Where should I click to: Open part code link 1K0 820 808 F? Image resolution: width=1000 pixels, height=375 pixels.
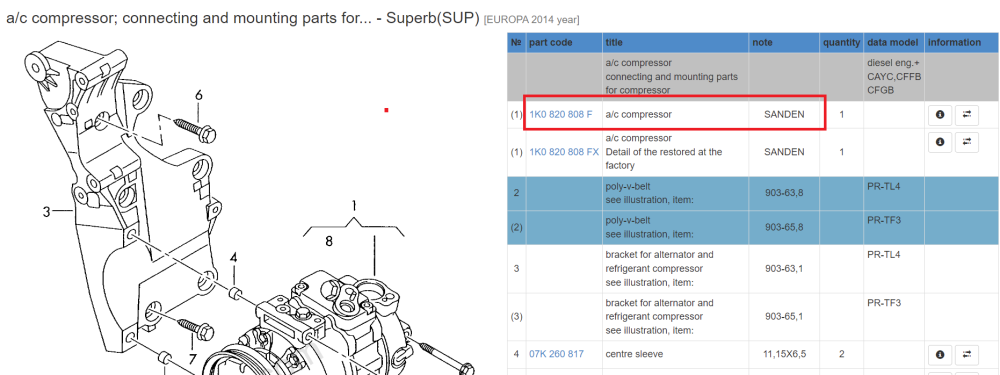[561, 114]
